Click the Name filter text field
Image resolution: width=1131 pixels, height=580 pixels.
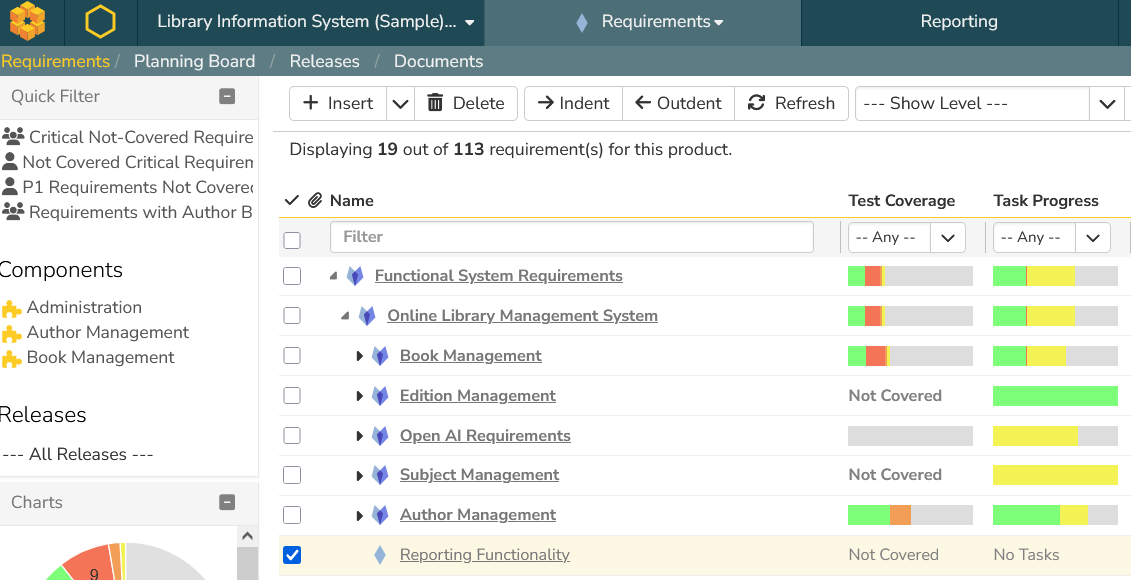571,237
